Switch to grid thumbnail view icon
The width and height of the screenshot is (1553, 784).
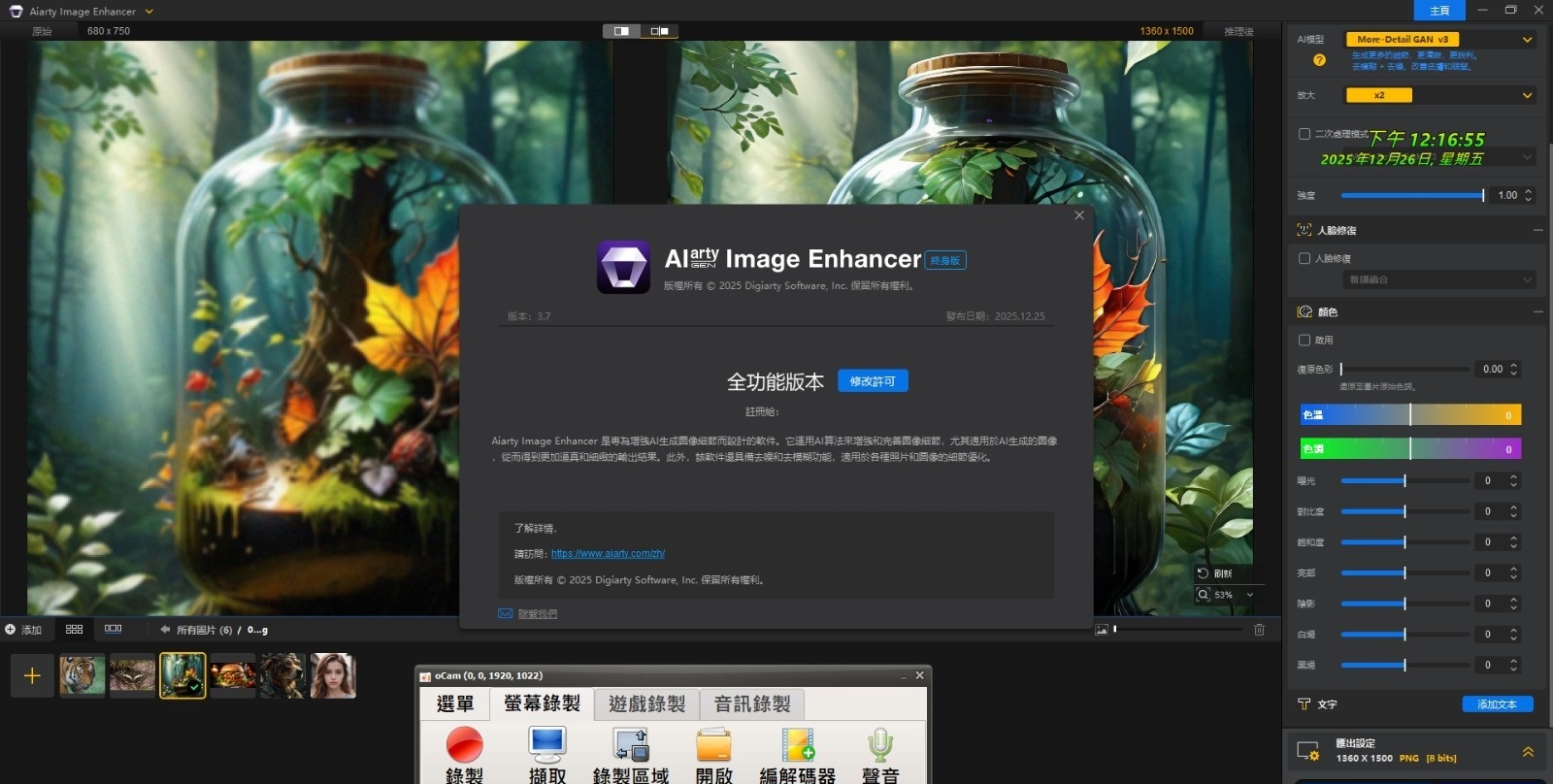[74, 629]
